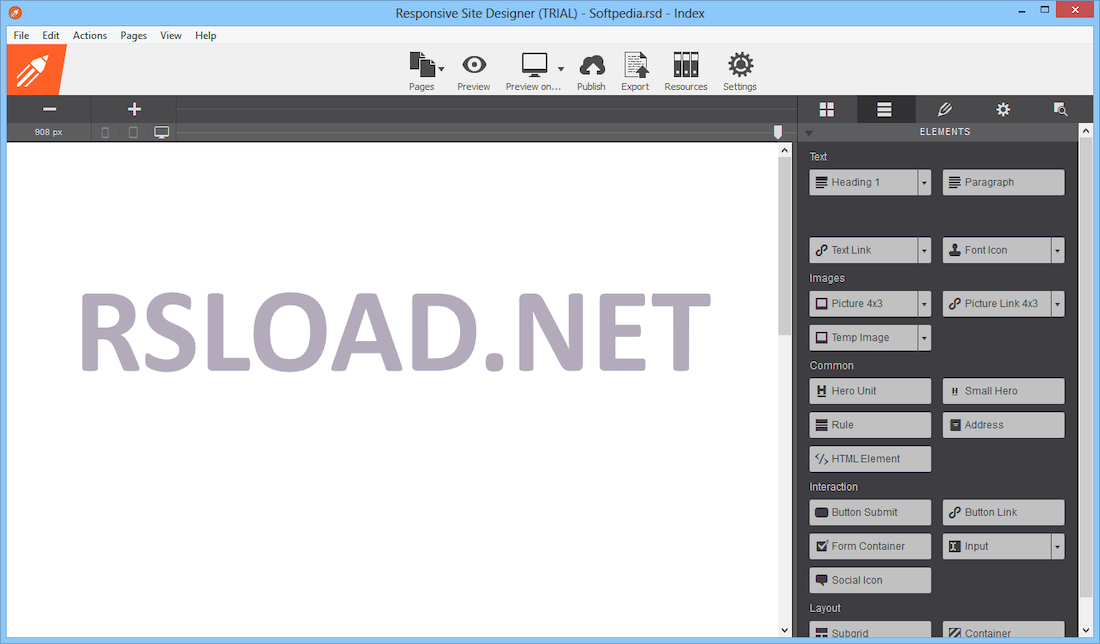Open the Pages toolbar icon
This screenshot has width=1100, height=644.
click(x=422, y=65)
